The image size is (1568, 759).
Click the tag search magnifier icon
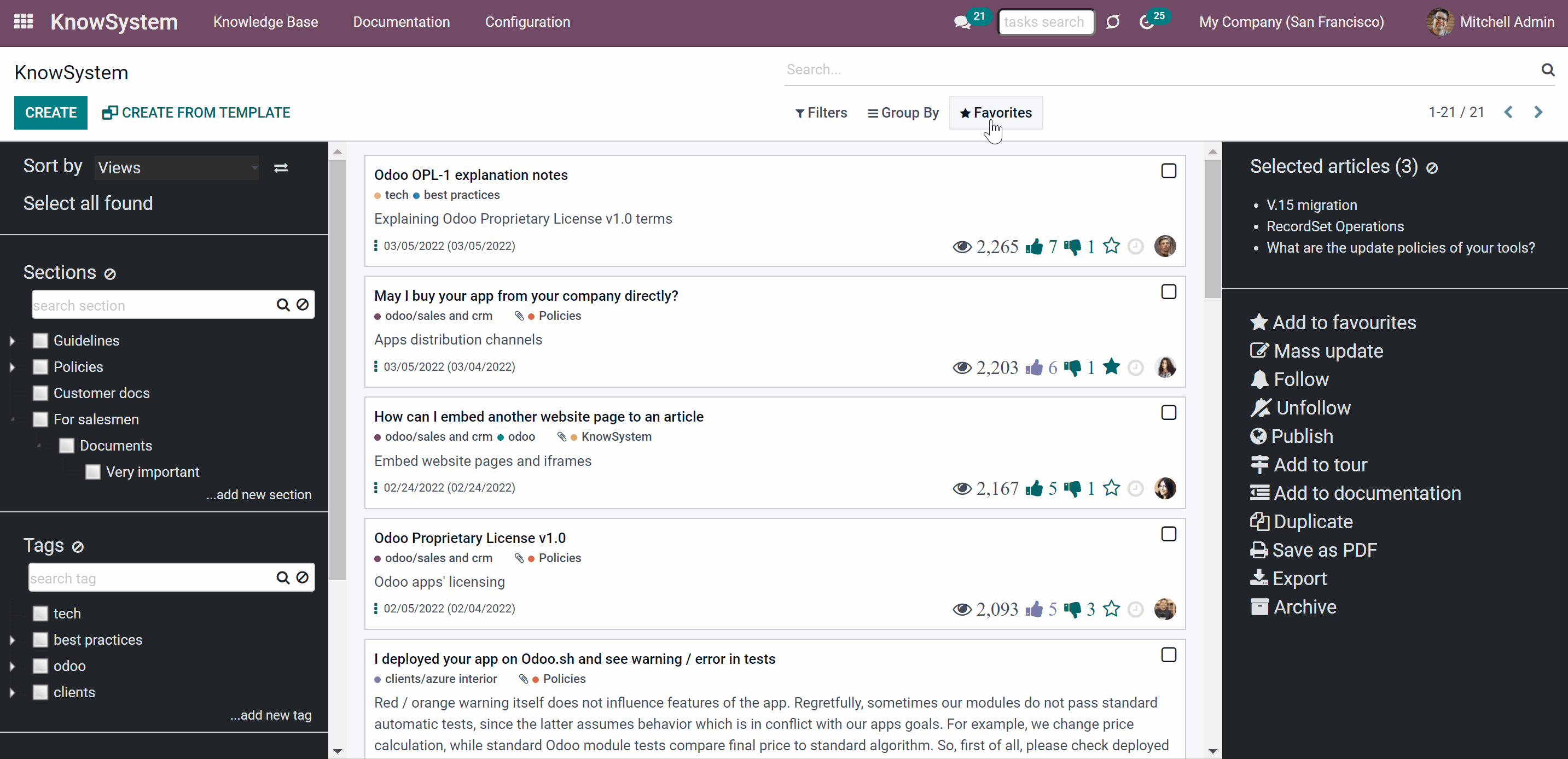point(283,578)
